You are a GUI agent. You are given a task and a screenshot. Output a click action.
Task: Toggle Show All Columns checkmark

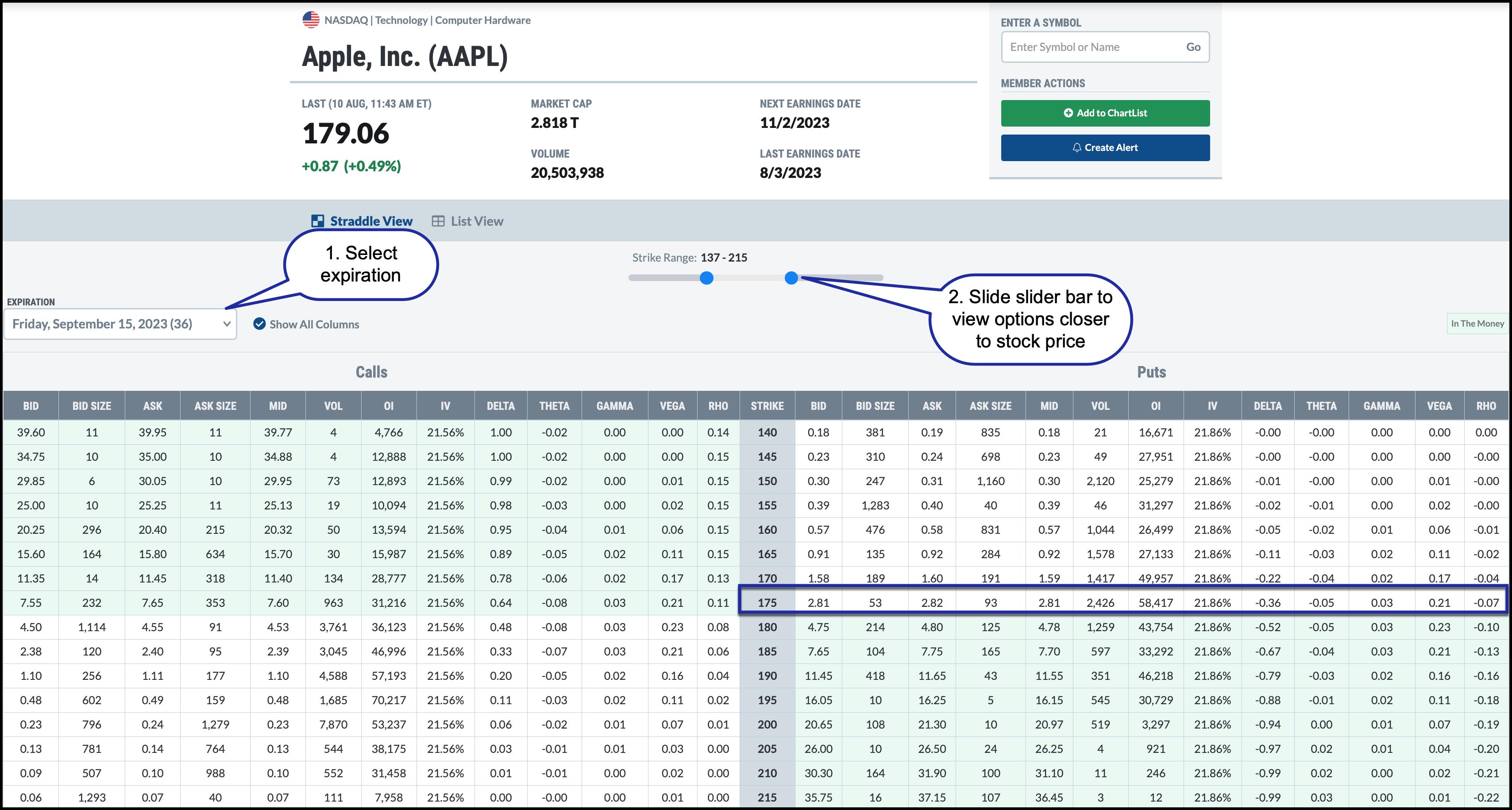[259, 324]
